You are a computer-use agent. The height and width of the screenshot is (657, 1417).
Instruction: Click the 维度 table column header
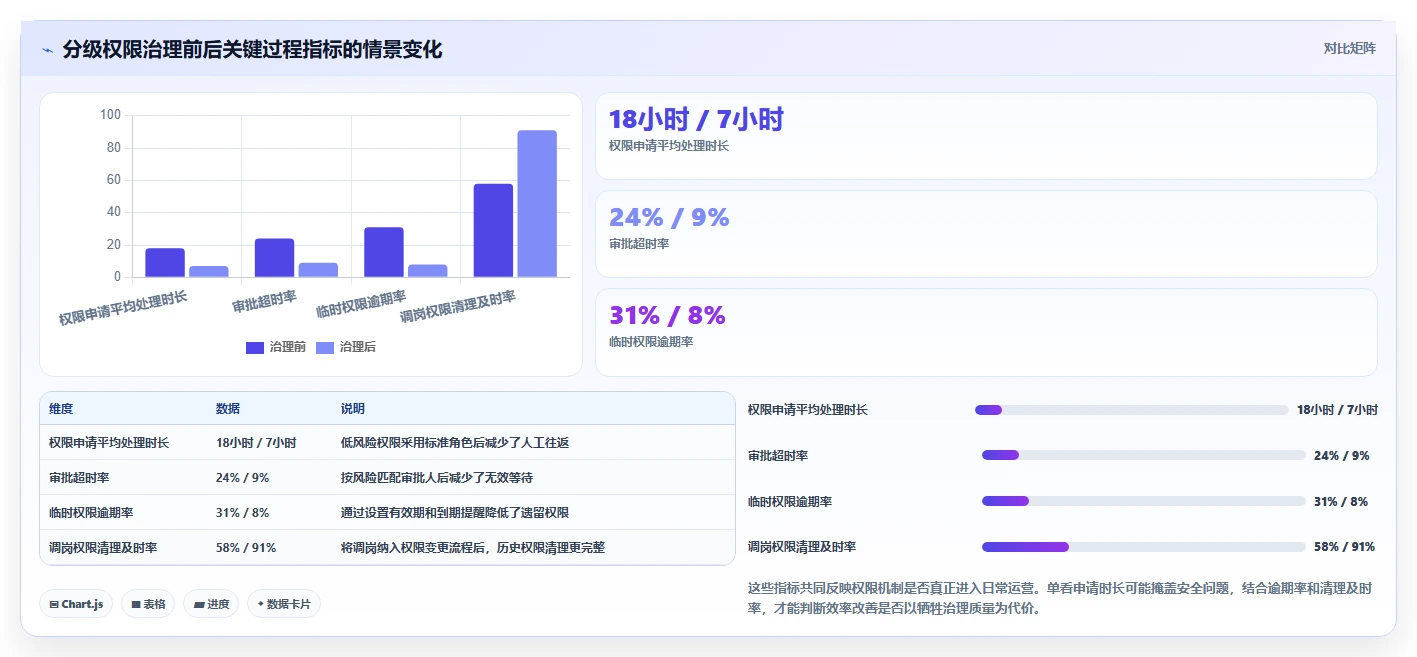[61, 409]
